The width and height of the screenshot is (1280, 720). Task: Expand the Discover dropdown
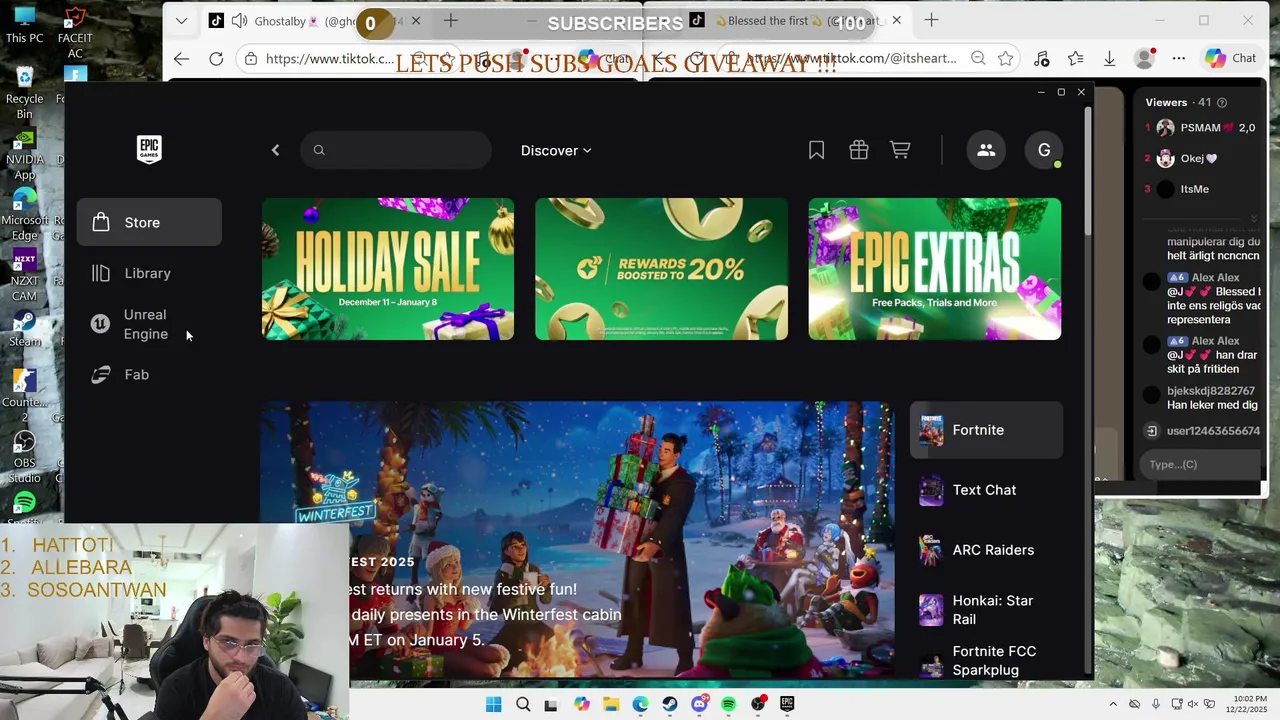(x=556, y=150)
